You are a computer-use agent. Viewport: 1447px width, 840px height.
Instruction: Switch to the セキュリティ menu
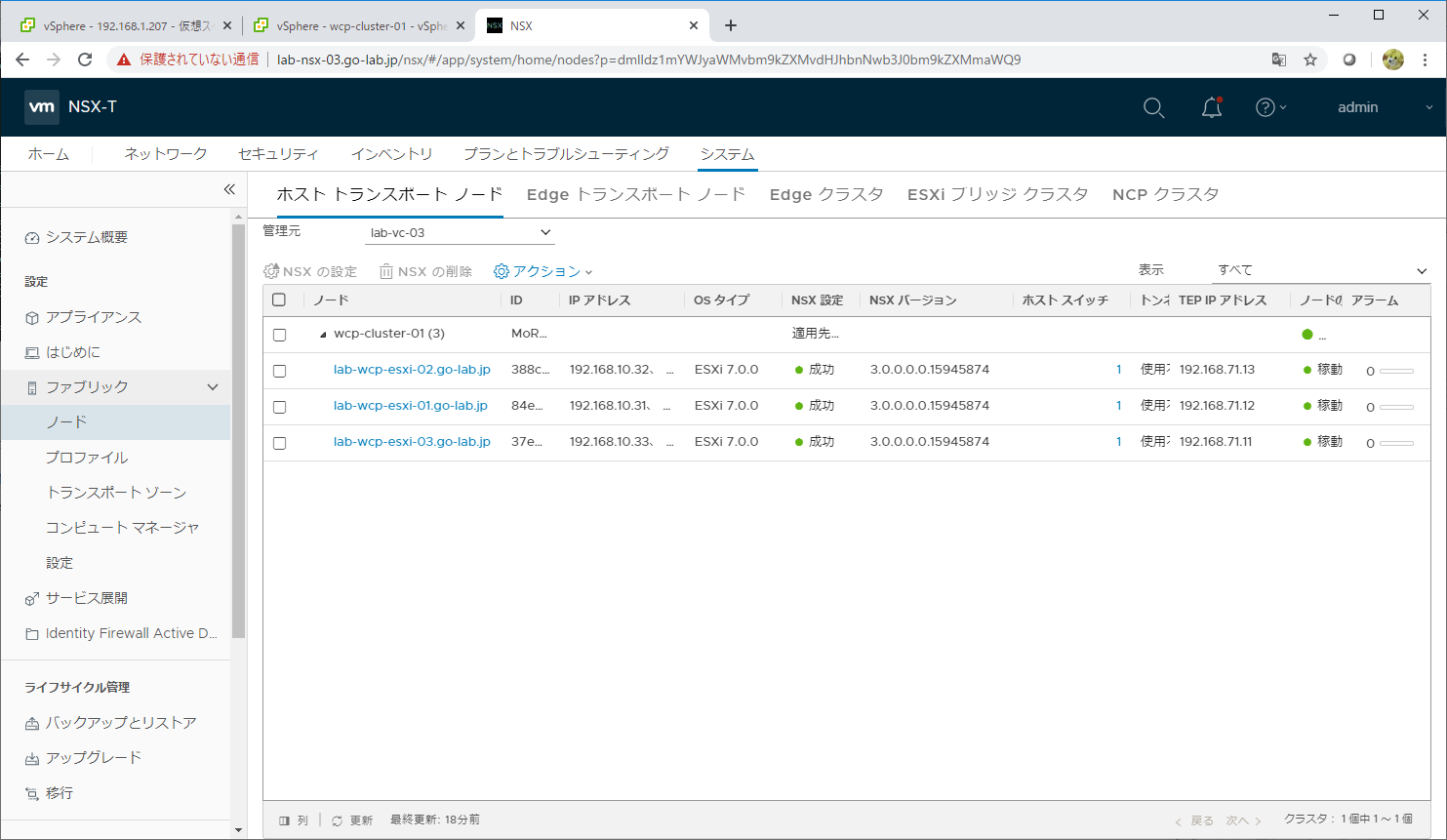coord(278,154)
